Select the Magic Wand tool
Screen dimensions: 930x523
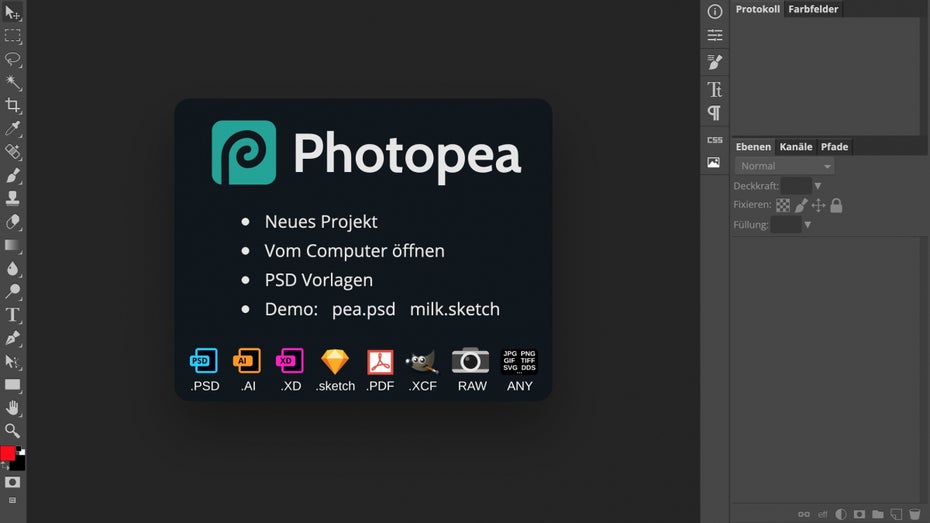[13, 82]
